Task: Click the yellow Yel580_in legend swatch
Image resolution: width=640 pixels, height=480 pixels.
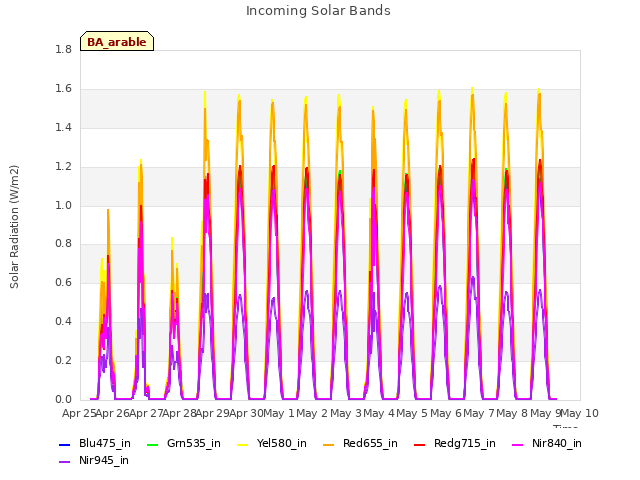Action: coord(243,444)
